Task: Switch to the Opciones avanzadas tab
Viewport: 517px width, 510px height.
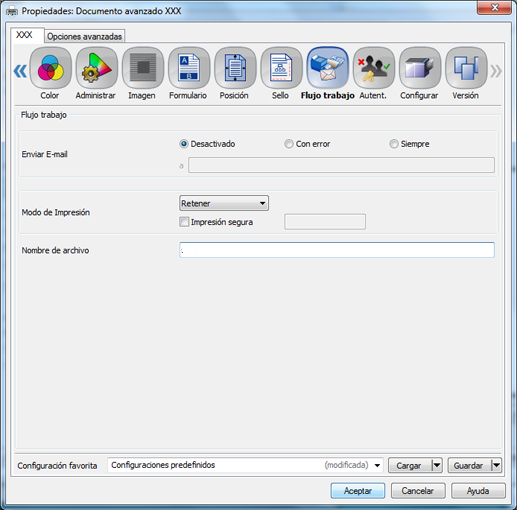Action: (85, 36)
